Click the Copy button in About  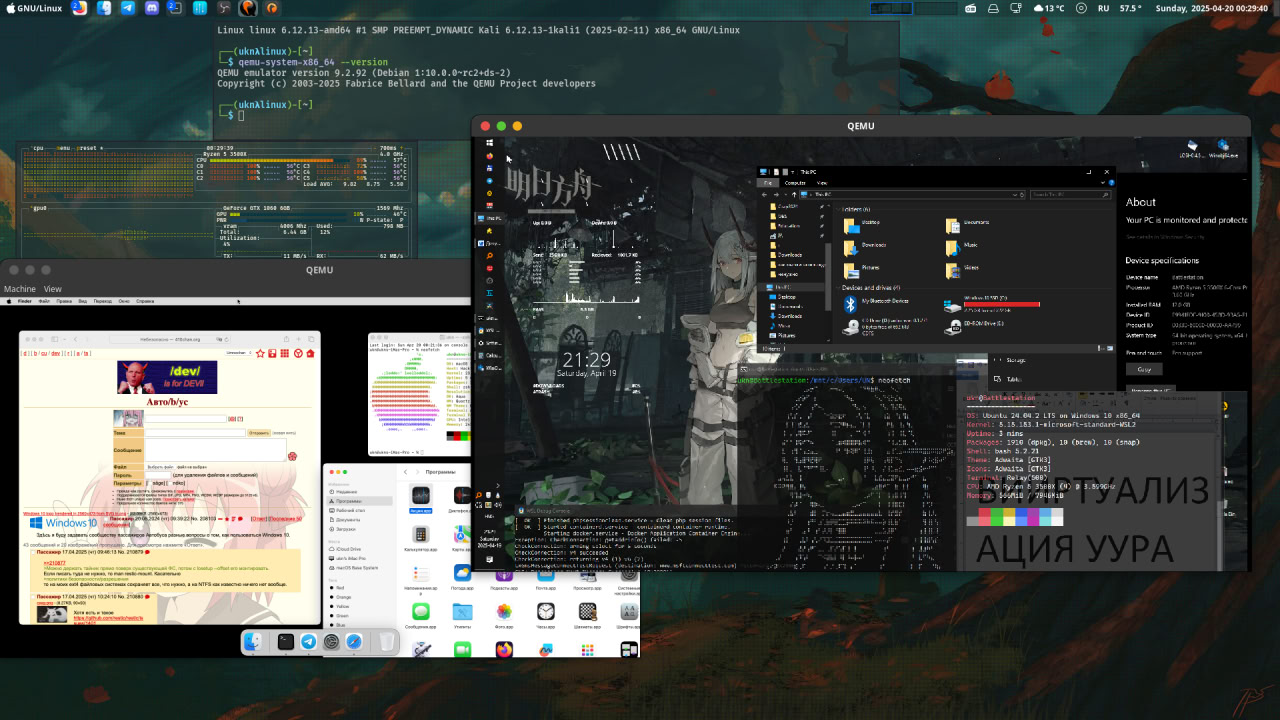tap(1144, 369)
